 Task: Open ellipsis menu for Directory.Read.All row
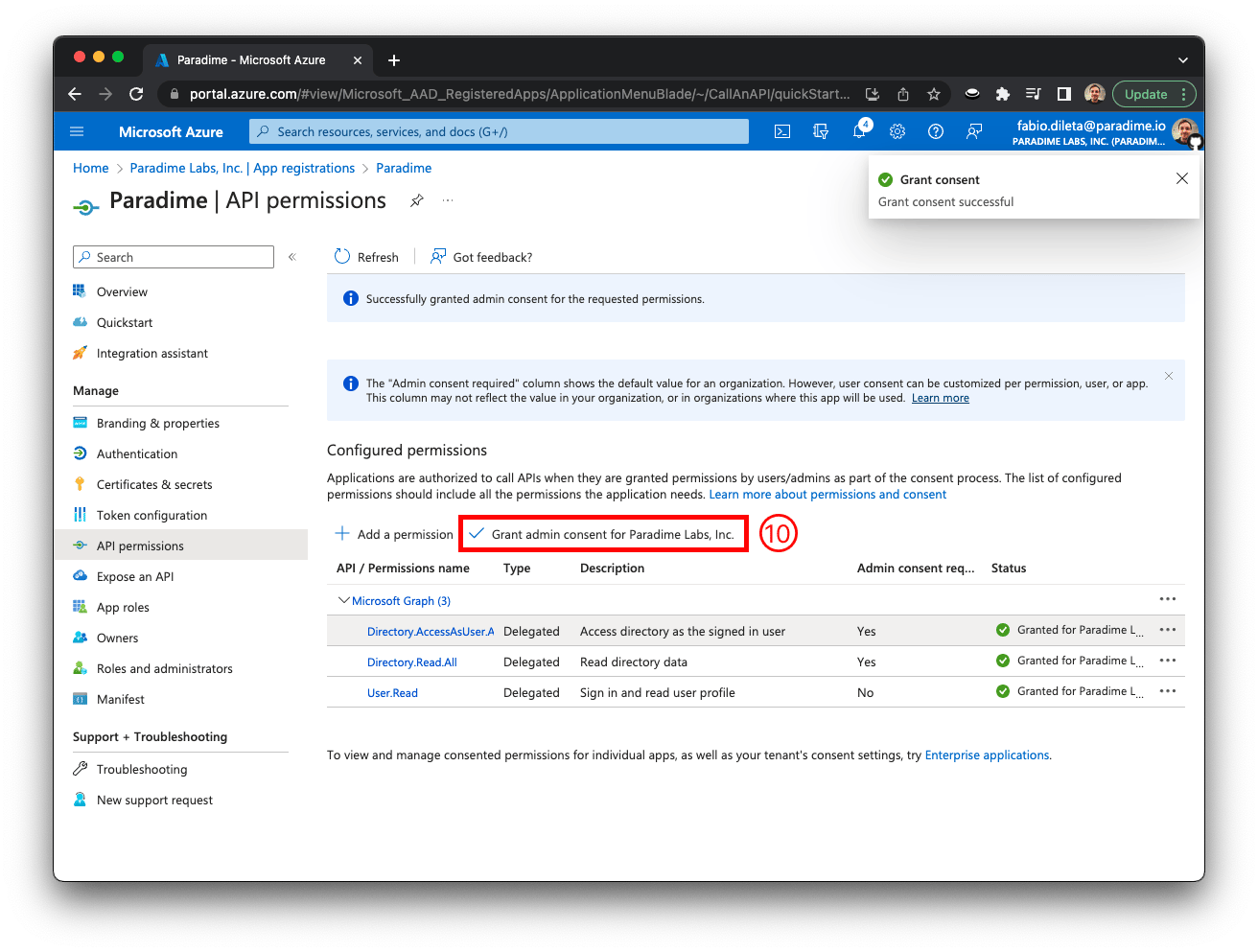(1167, 661)
